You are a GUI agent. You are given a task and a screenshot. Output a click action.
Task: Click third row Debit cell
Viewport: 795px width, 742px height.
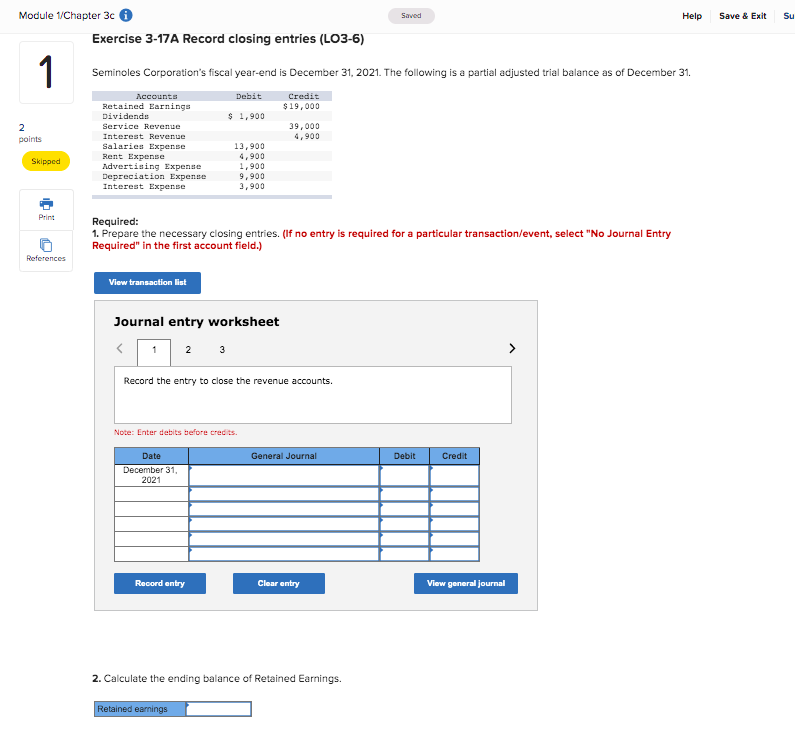pos(405,509)
